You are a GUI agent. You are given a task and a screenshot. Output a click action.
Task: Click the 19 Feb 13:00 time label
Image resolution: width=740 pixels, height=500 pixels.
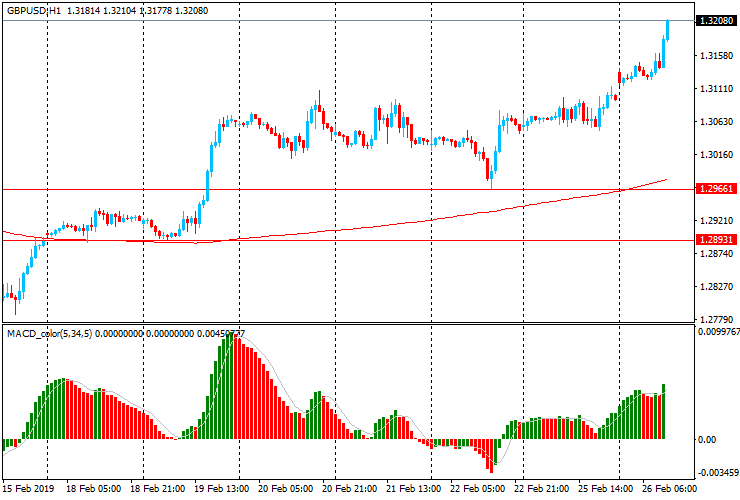(x=222, y=489)
